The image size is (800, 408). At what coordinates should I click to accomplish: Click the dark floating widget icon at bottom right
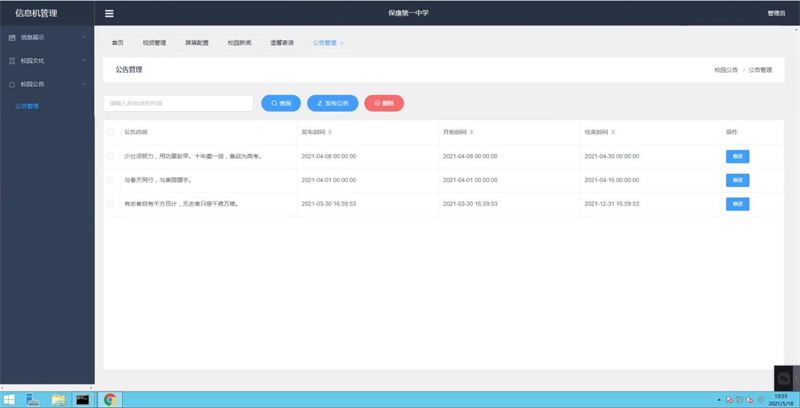[x=784, y=378]
